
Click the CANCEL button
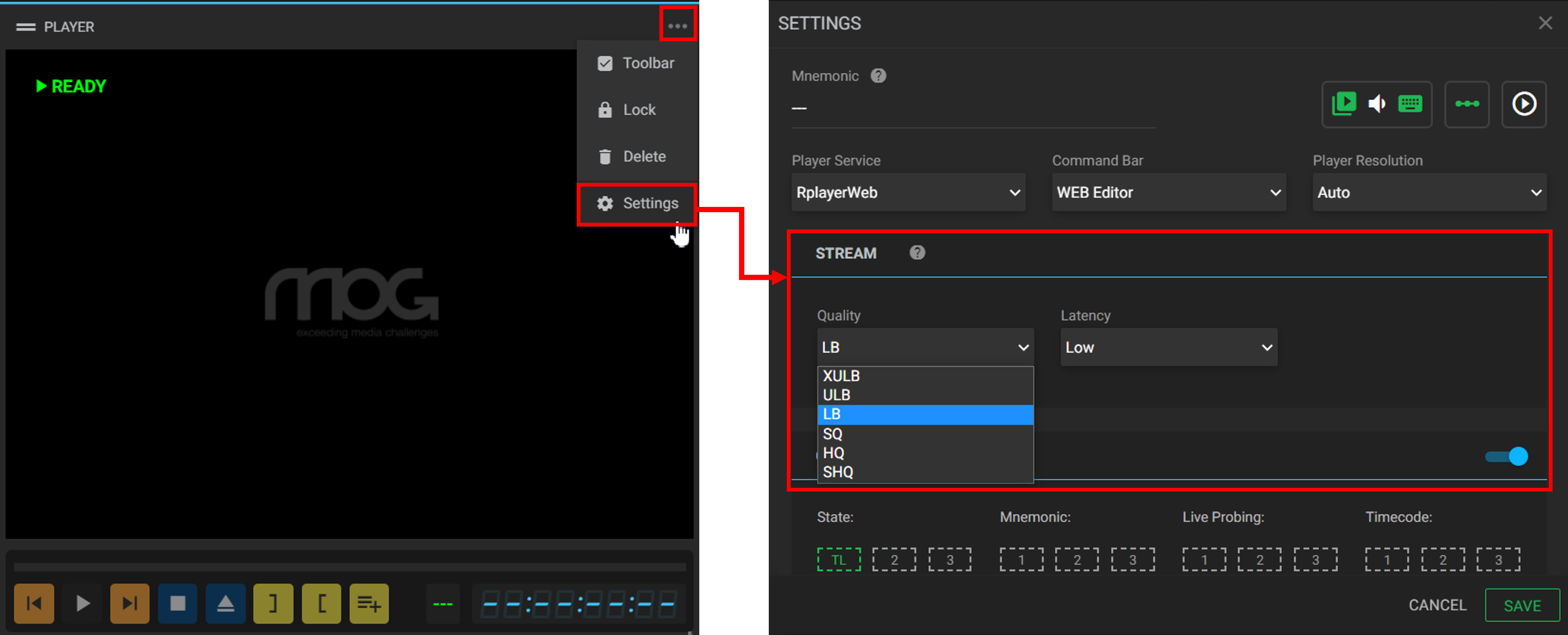[x=1437, y=604]
